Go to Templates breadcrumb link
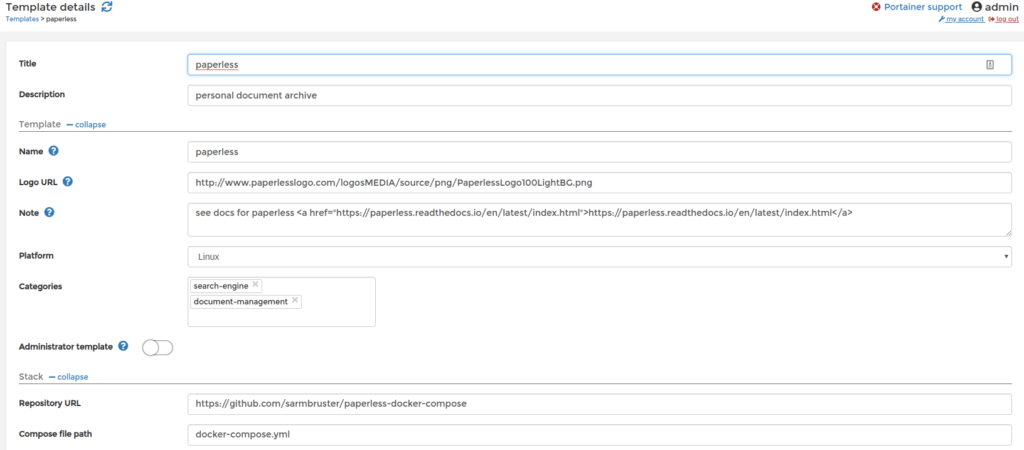This screenshot has width=1024, height=450. 22,19
